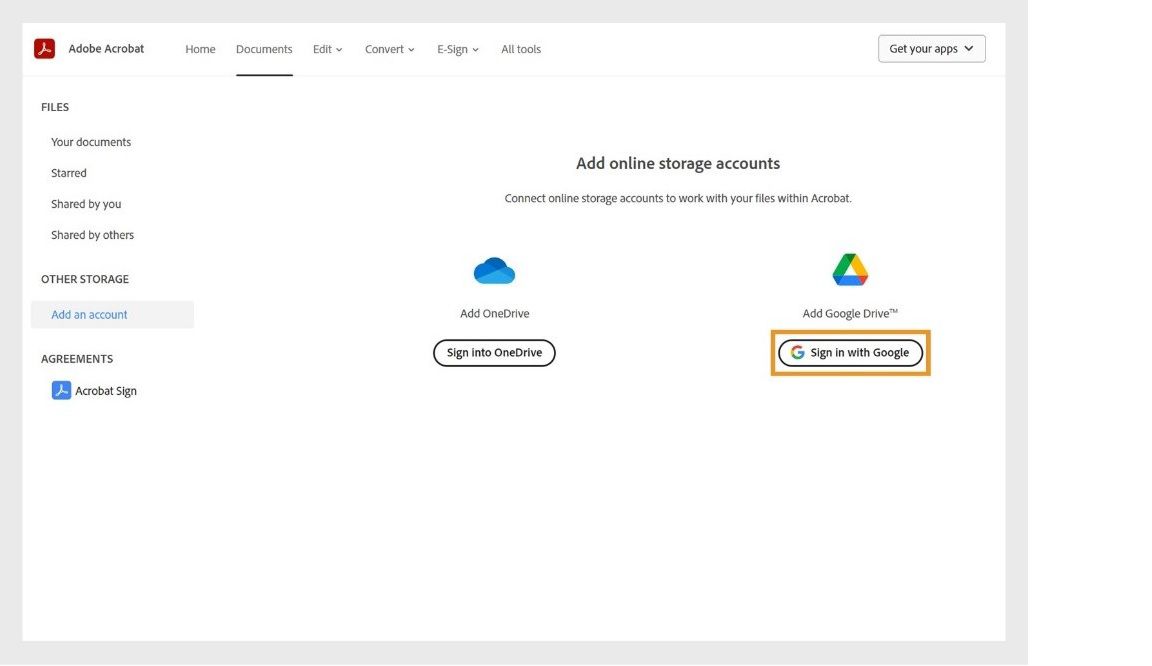Screen dimensions: 1152x666
Task: Switch to the Home tab
Action: pyautogui.click(x=199, y=48)
